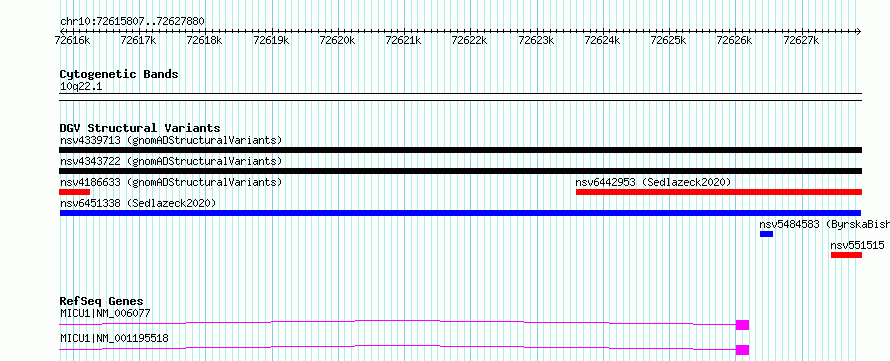890x361 pixels.
Task: Click the 72626k ruler position
Action: pyautogui.click(x=734, y=40)
